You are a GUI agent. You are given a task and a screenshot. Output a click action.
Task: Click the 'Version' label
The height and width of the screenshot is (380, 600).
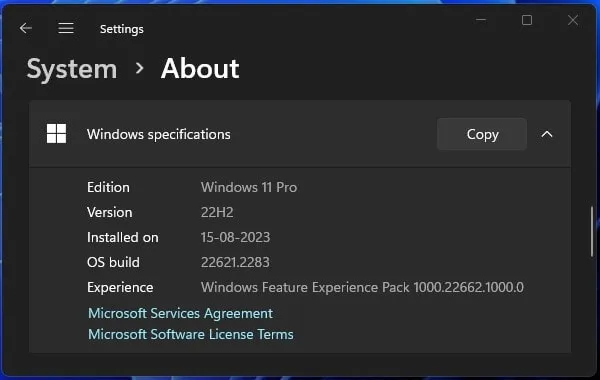pyautogui.click(x=109, y=212)
